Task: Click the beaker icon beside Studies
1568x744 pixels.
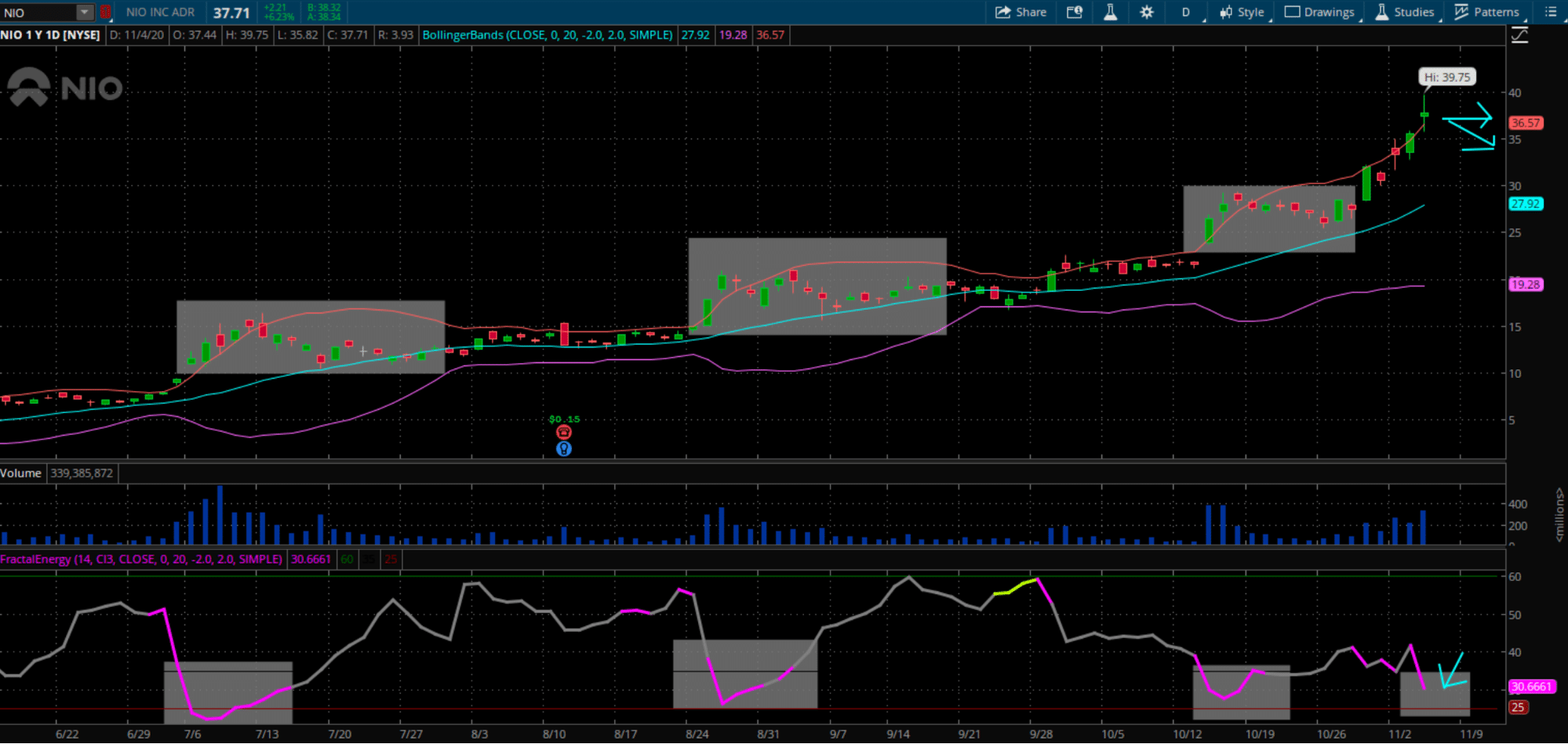Action: tap(1382, 13)
